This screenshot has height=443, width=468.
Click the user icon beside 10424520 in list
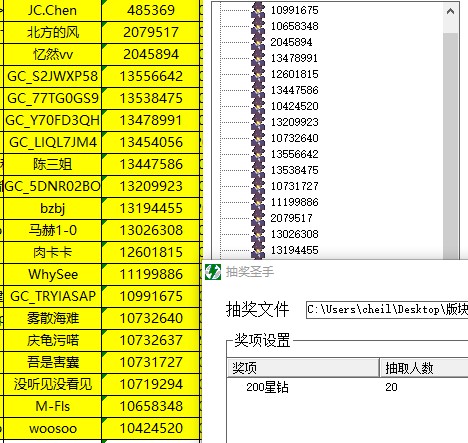tap(258, 106)
